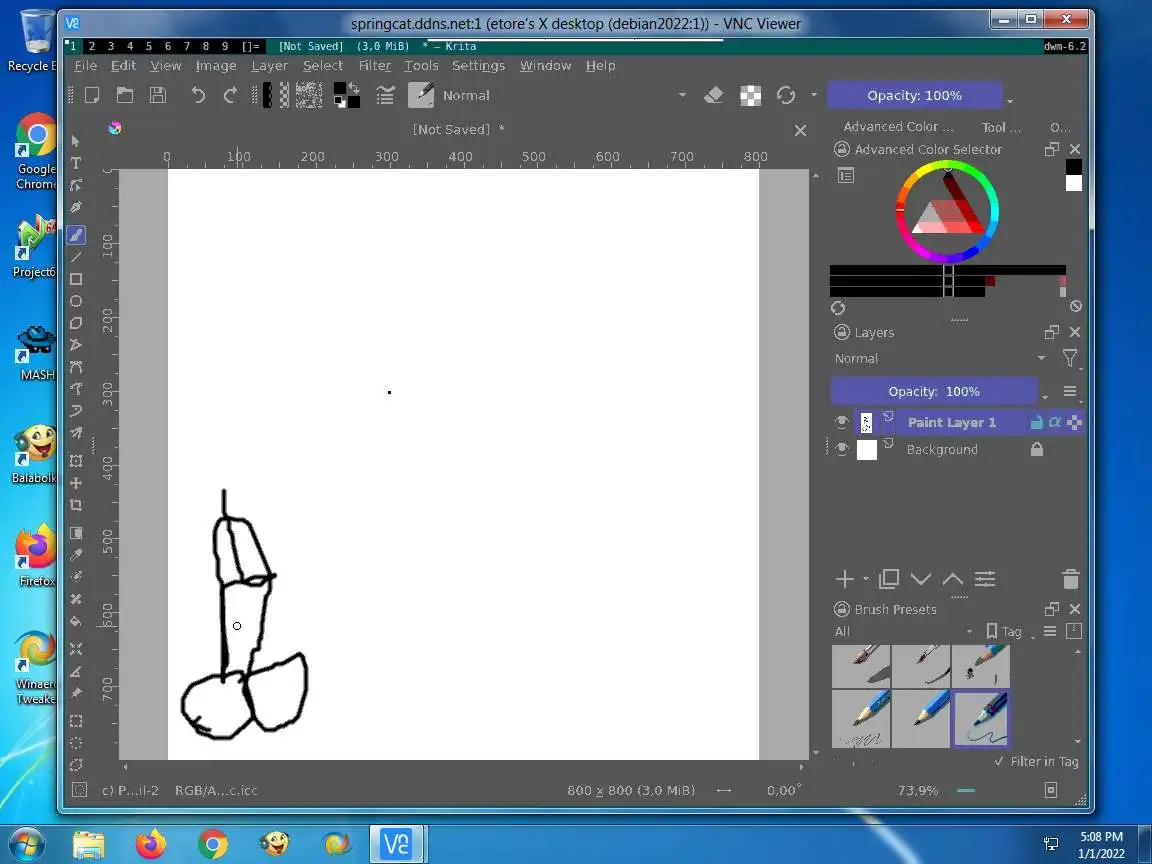Swap foreground and background colors

tap(354, 87)
